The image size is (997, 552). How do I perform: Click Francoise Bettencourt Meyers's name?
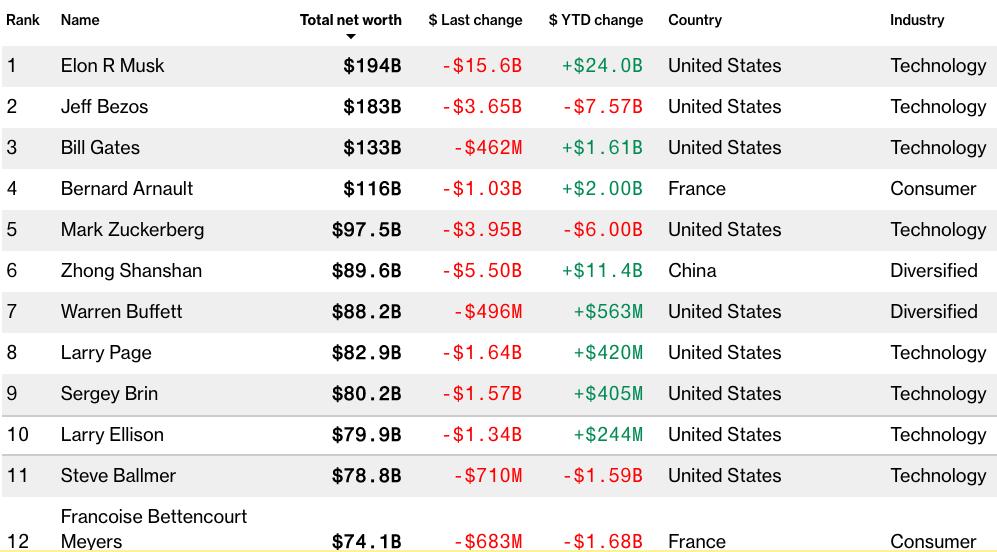[153, 528]
